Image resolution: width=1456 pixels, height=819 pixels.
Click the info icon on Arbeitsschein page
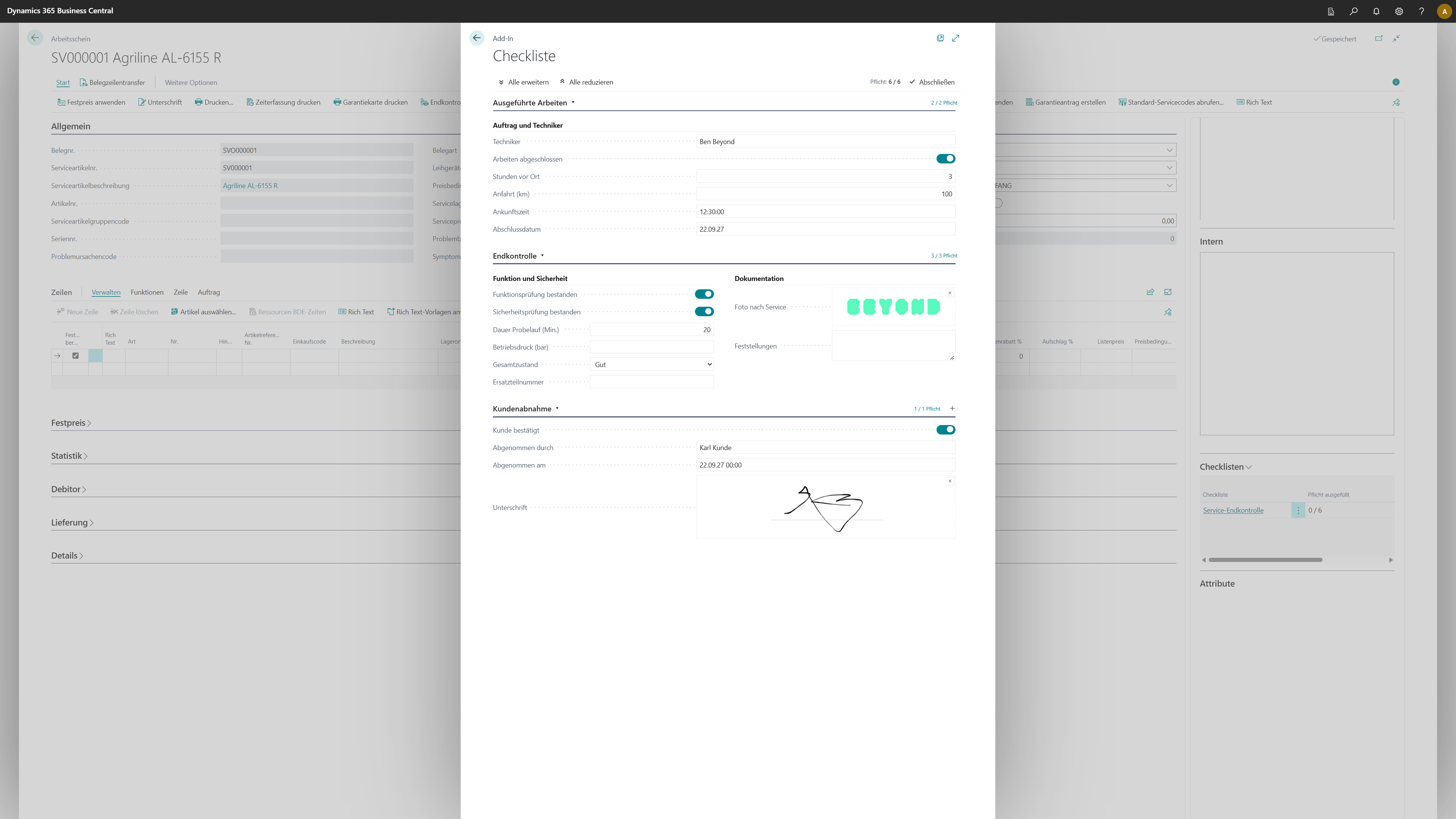pyautogui.click(x=1395, y=82)
